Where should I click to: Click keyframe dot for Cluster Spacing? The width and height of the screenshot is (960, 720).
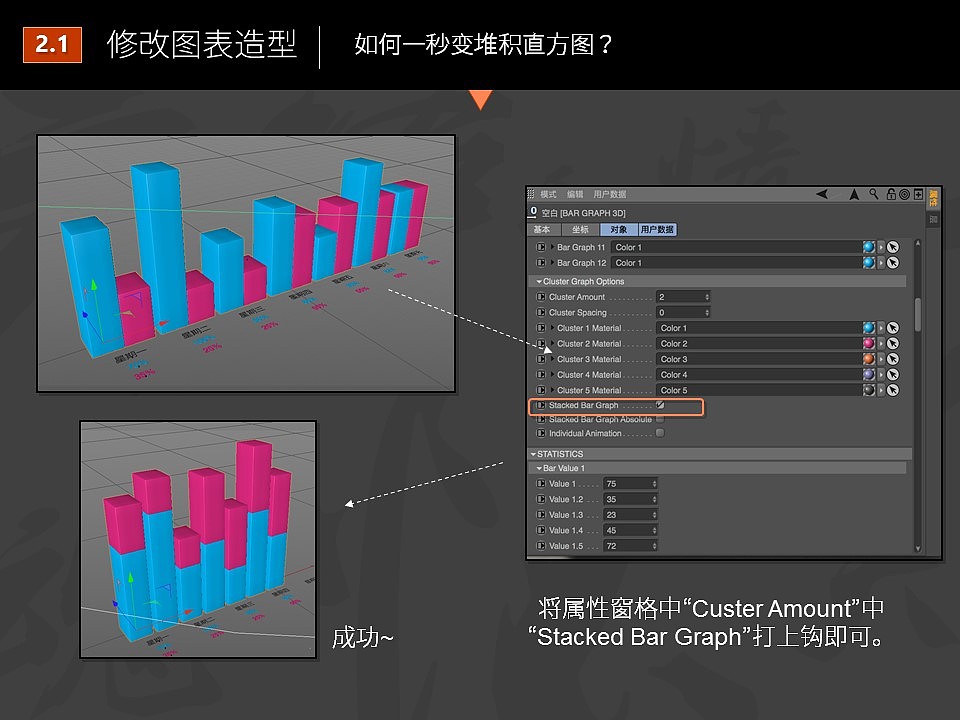point(541,312)
